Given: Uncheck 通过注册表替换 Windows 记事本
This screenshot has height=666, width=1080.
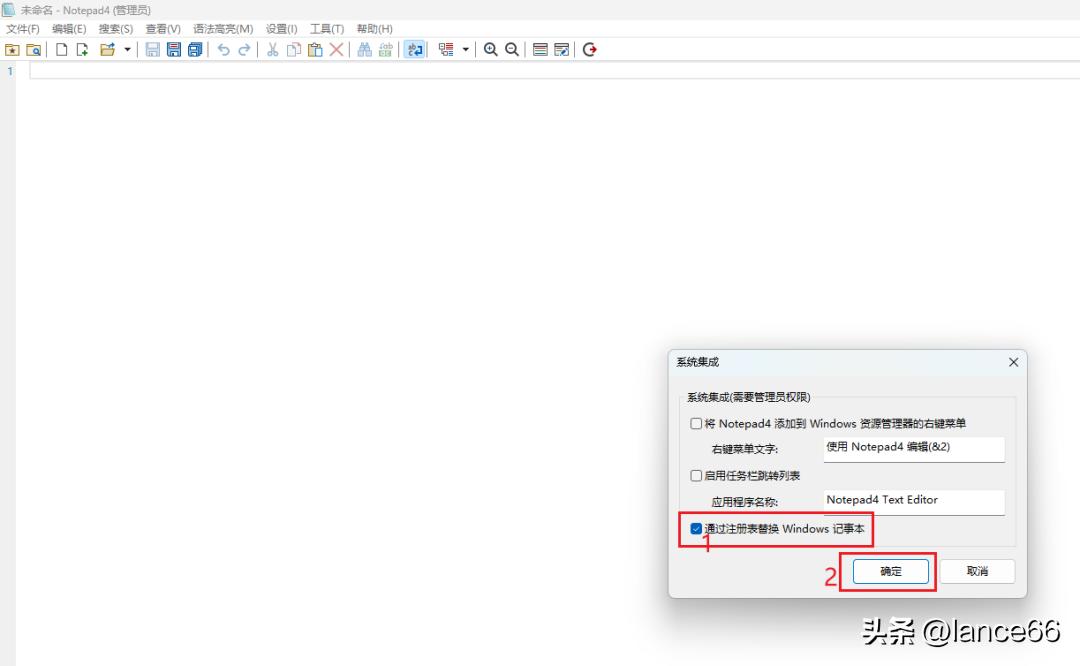Looking at the screenshot, I should coord(696,529).
